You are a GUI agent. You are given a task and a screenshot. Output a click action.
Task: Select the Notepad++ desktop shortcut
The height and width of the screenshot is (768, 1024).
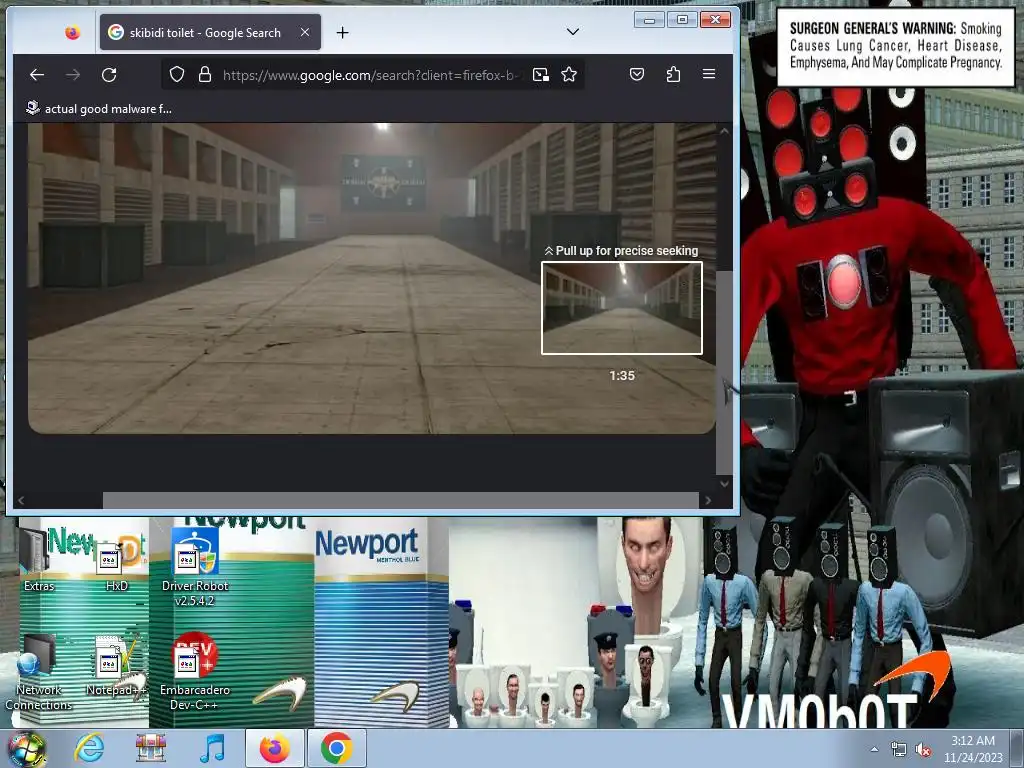116,666
